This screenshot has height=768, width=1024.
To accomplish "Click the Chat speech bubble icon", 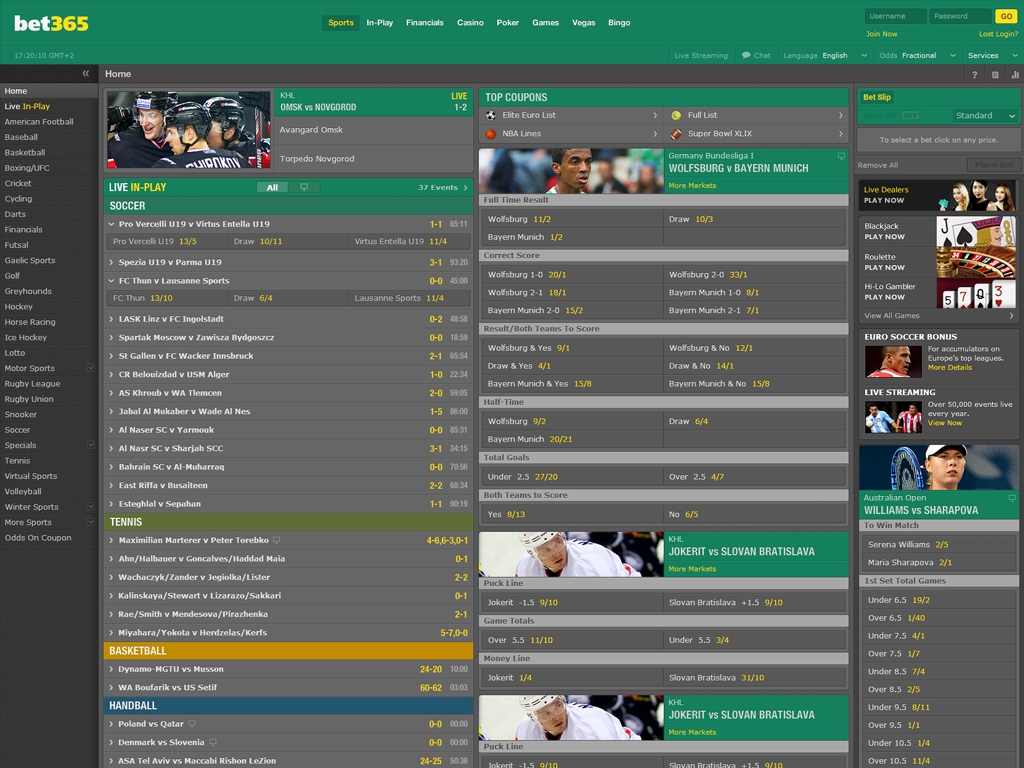I will [x=746, y=56].
